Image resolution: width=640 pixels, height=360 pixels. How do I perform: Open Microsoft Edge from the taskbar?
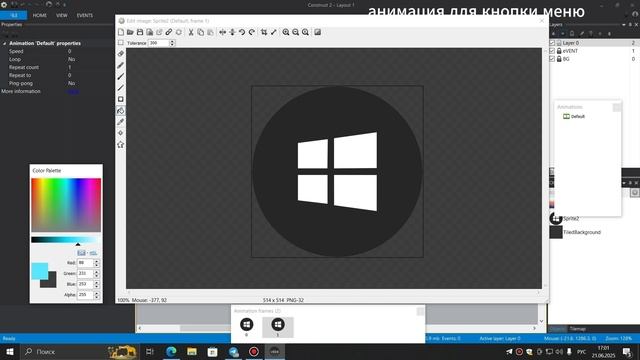tap(171, 351)
